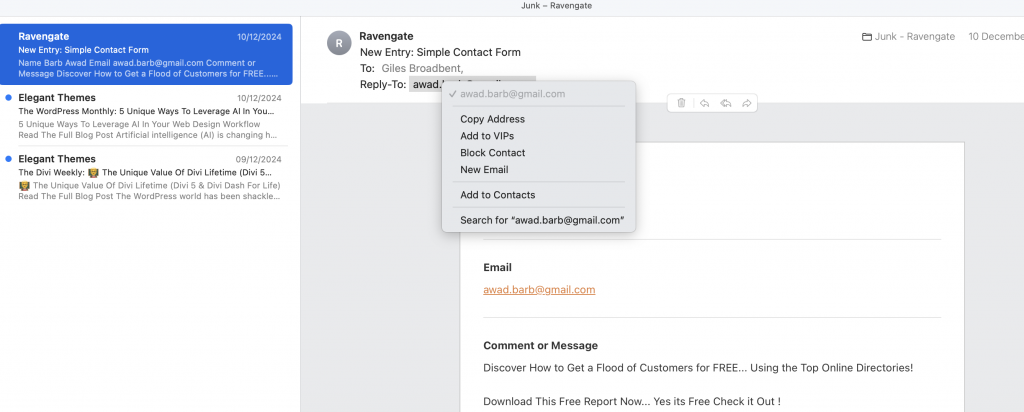Open the awad.barb@gmail.com link in email body
The image size is (1024, 412).
[x=539, y=290]
